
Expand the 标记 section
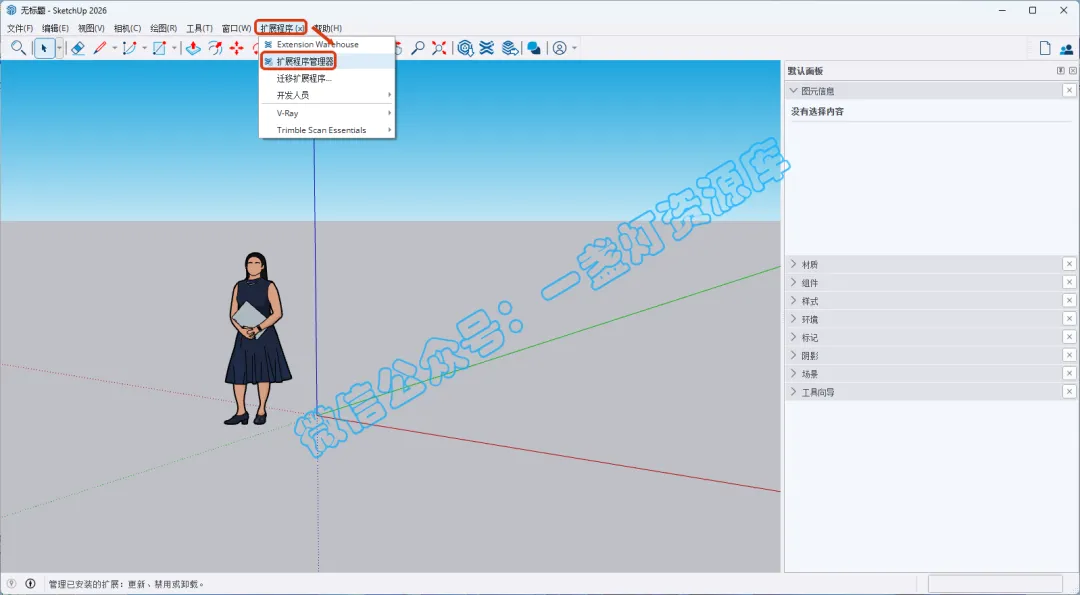point(793,337)
